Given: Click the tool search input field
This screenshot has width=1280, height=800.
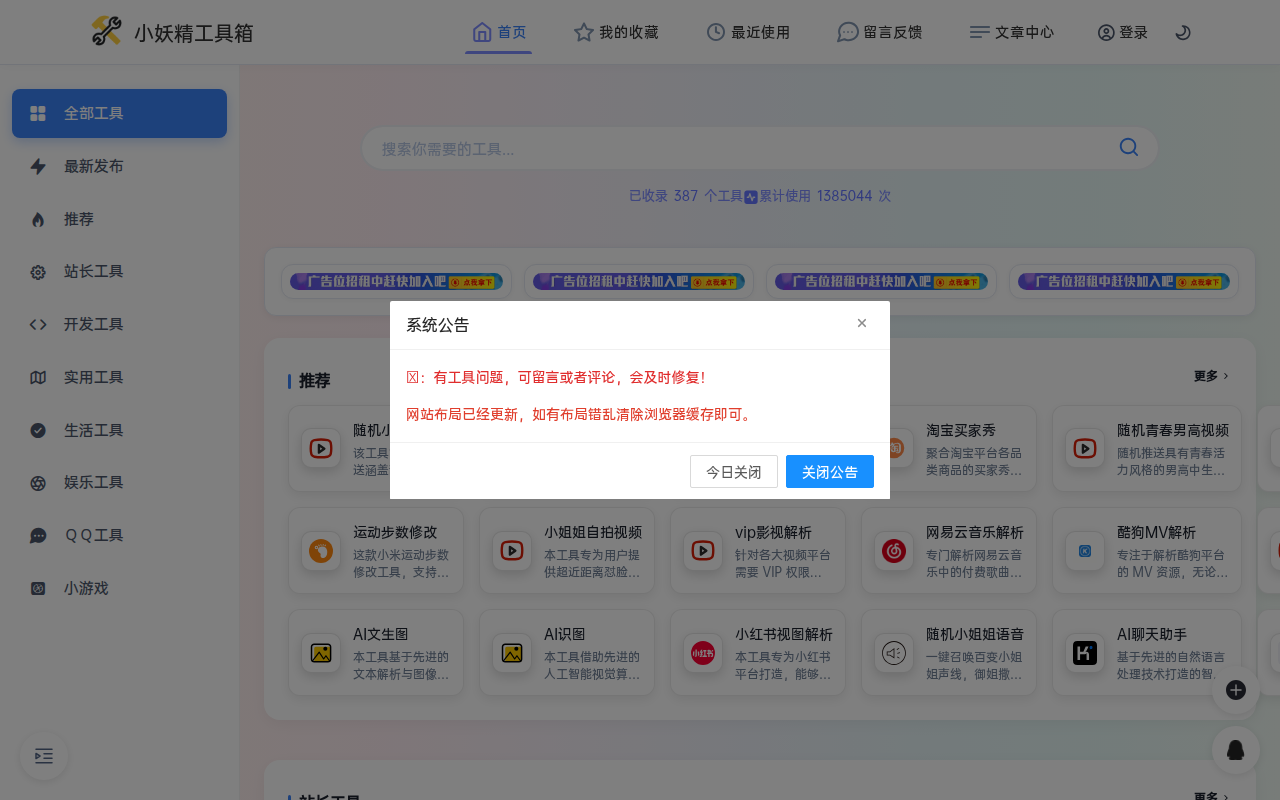Looking at the screenshot, I should click(740, 147).
